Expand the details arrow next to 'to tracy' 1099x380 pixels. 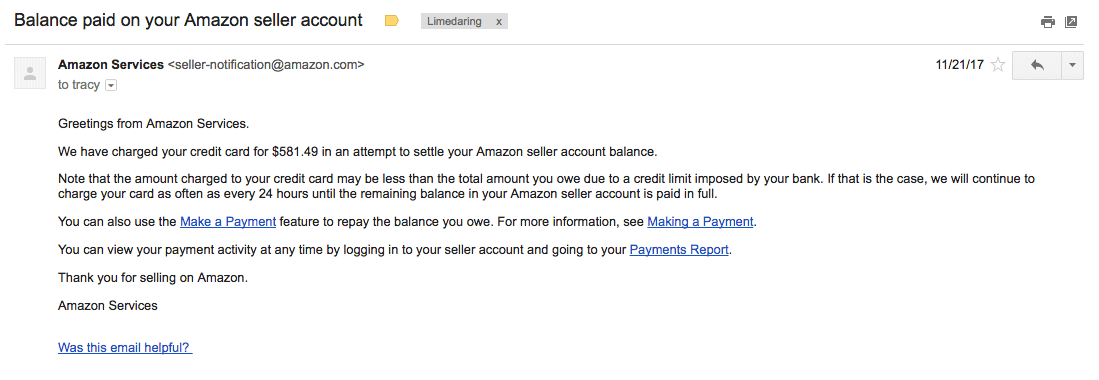[x=110, y=86]
